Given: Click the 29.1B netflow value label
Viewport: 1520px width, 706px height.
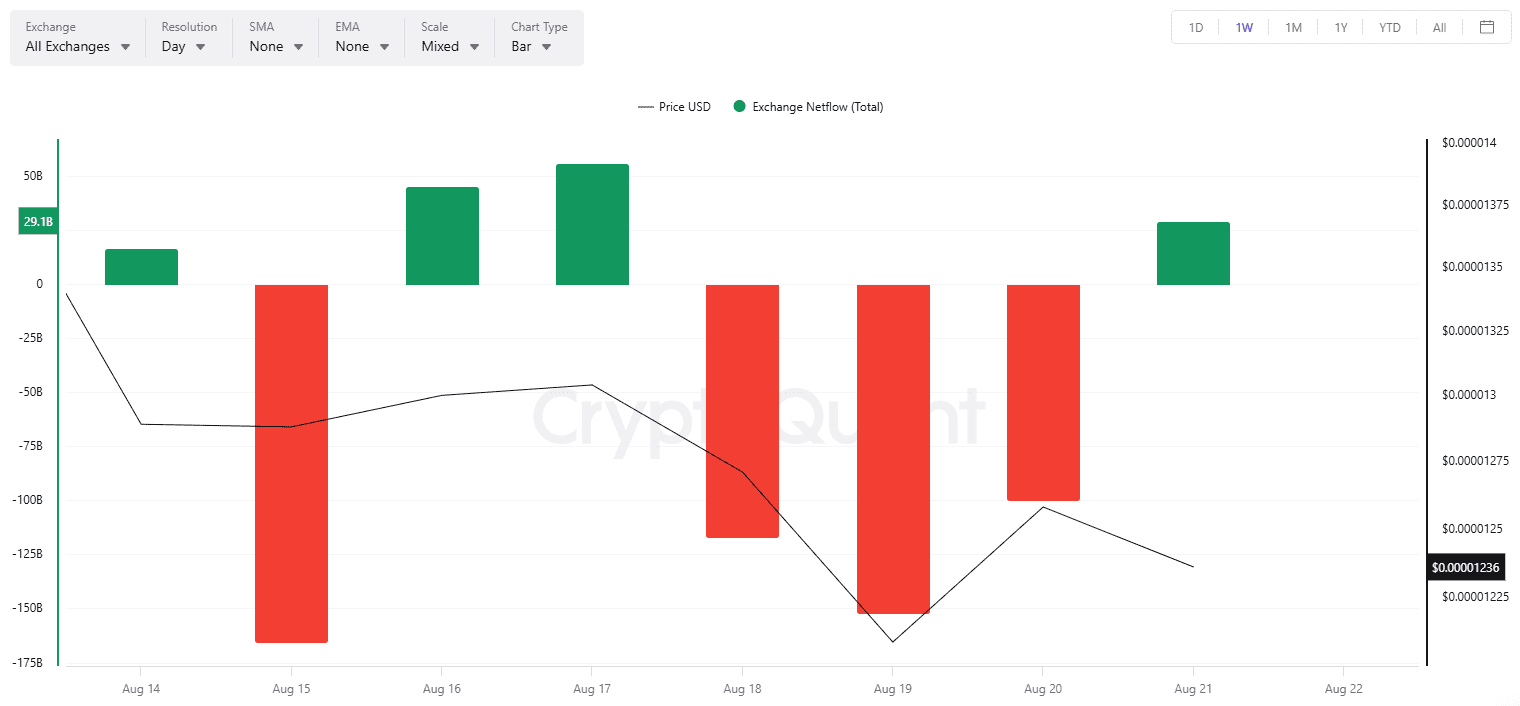Looking at the screenshot, I should click(38, 222).
